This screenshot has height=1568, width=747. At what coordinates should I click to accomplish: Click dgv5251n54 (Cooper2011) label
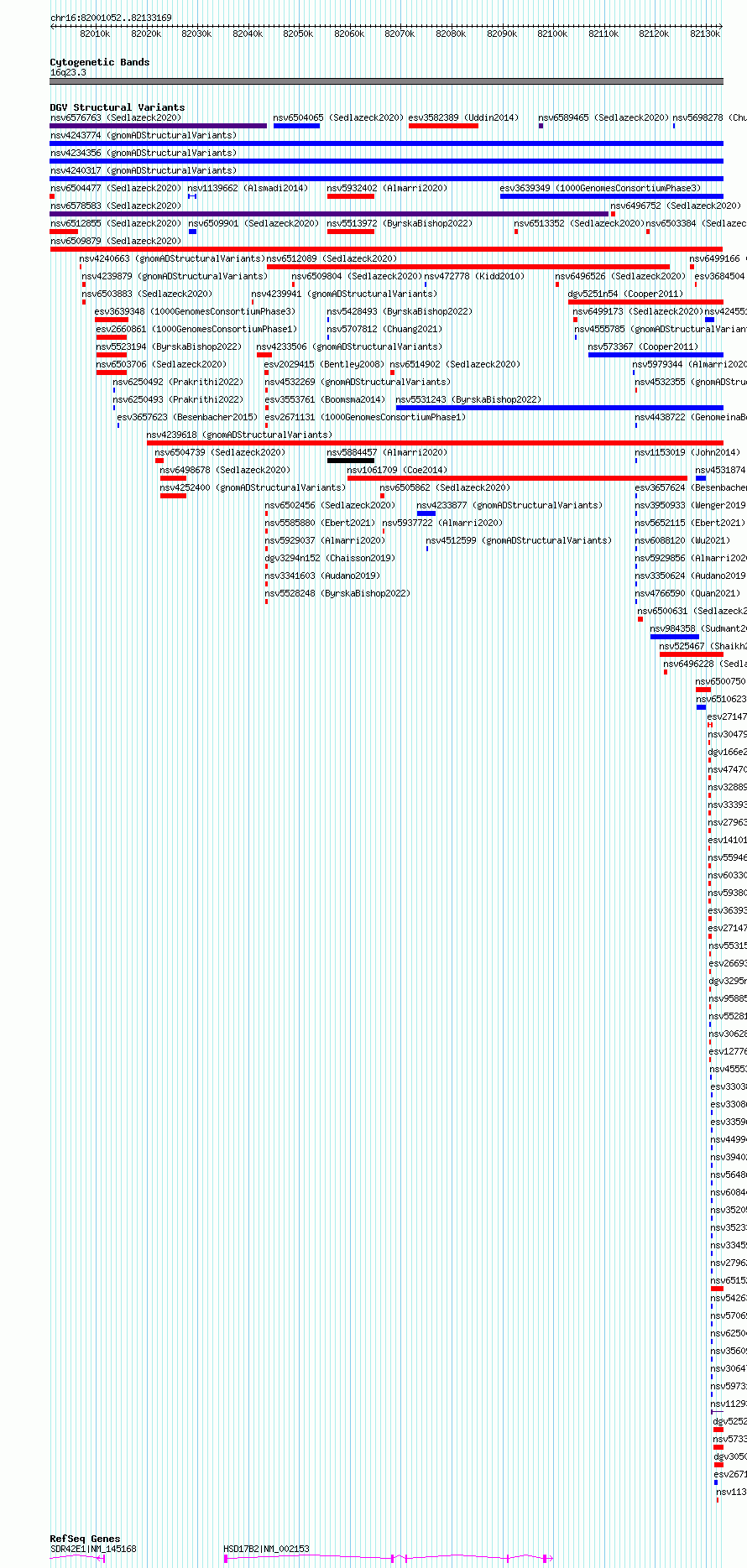pos(625,294)
